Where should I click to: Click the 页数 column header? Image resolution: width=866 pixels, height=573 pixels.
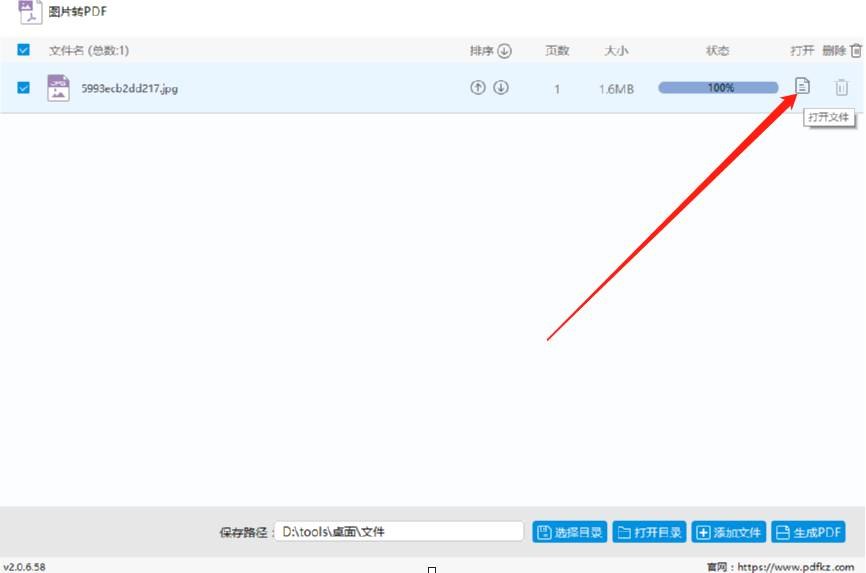pos(557,51)
